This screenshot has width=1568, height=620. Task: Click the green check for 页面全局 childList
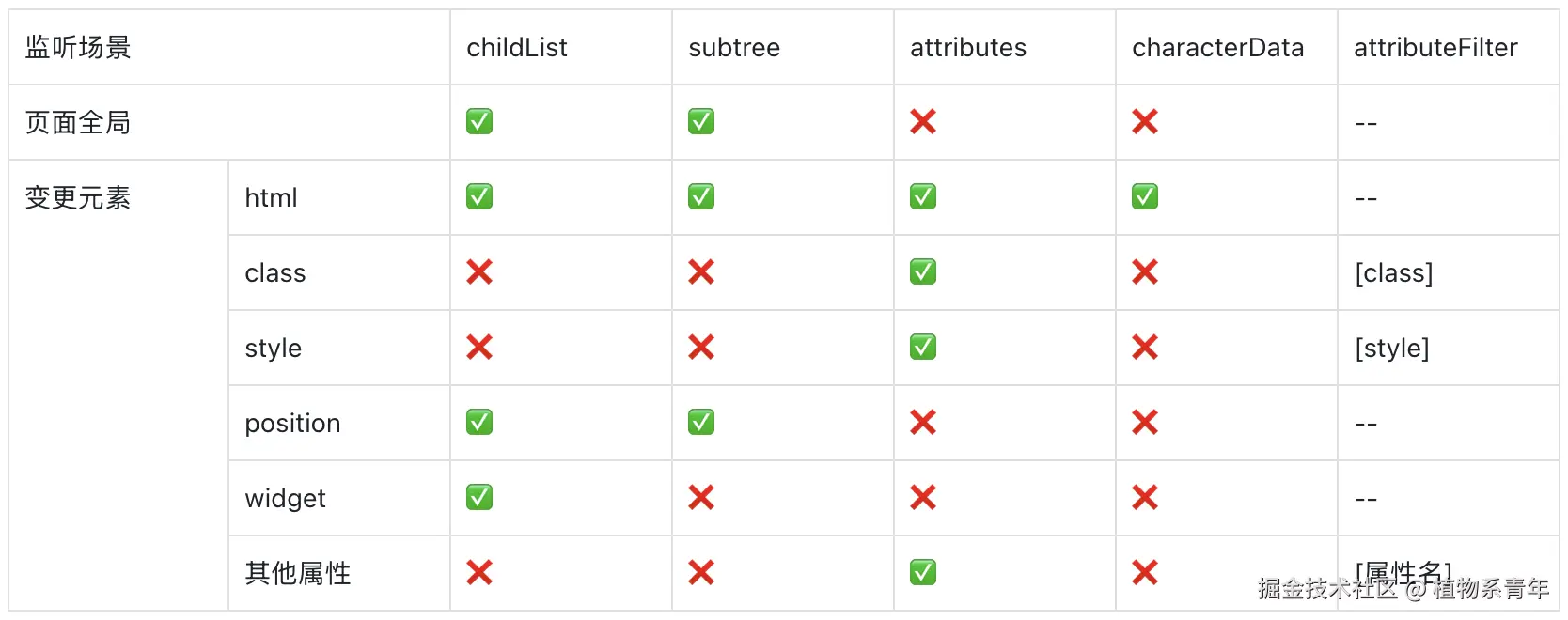point(479,122)
